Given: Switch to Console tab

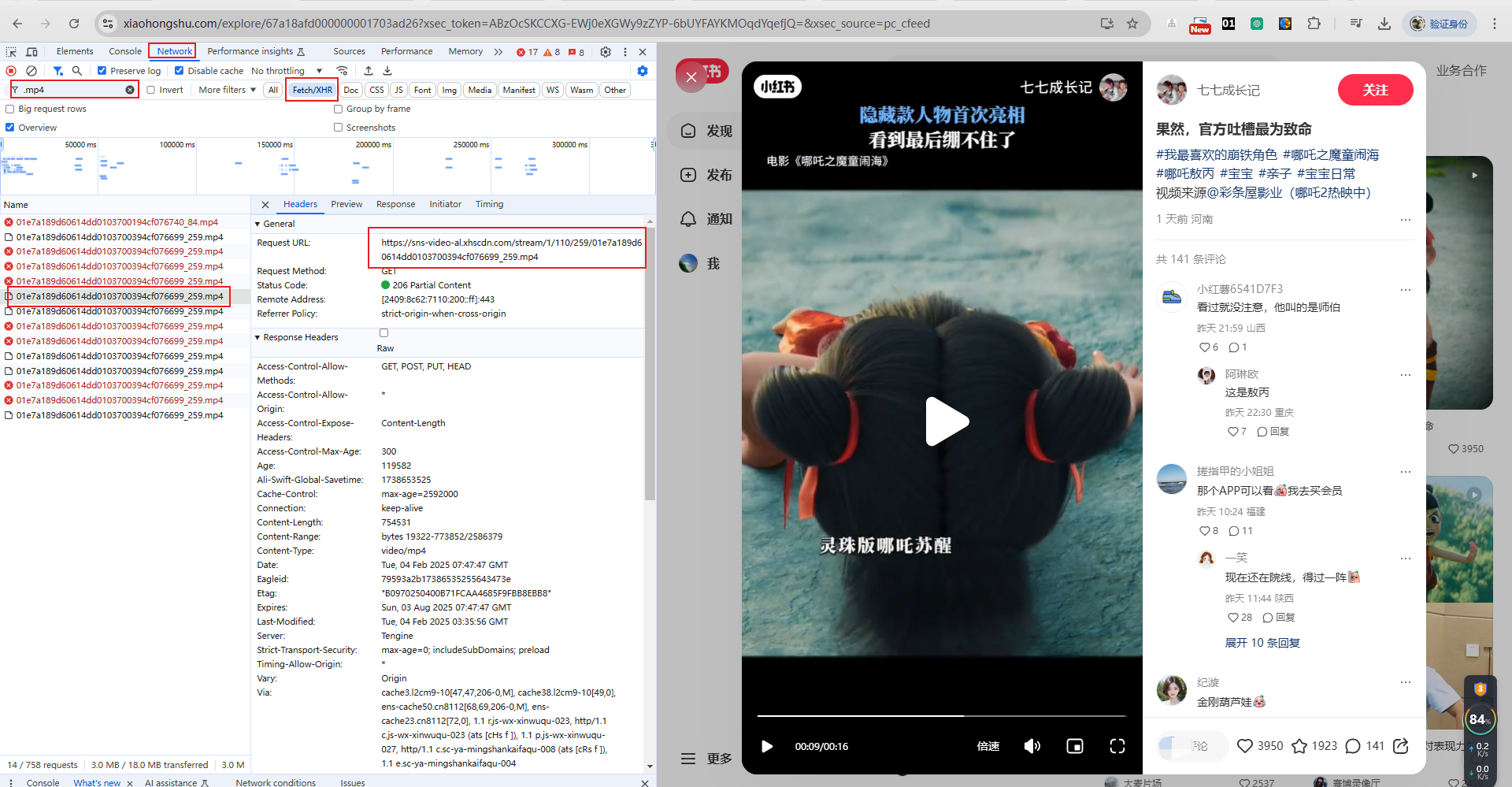Looking at the screenshot, I should pos(125,52).
